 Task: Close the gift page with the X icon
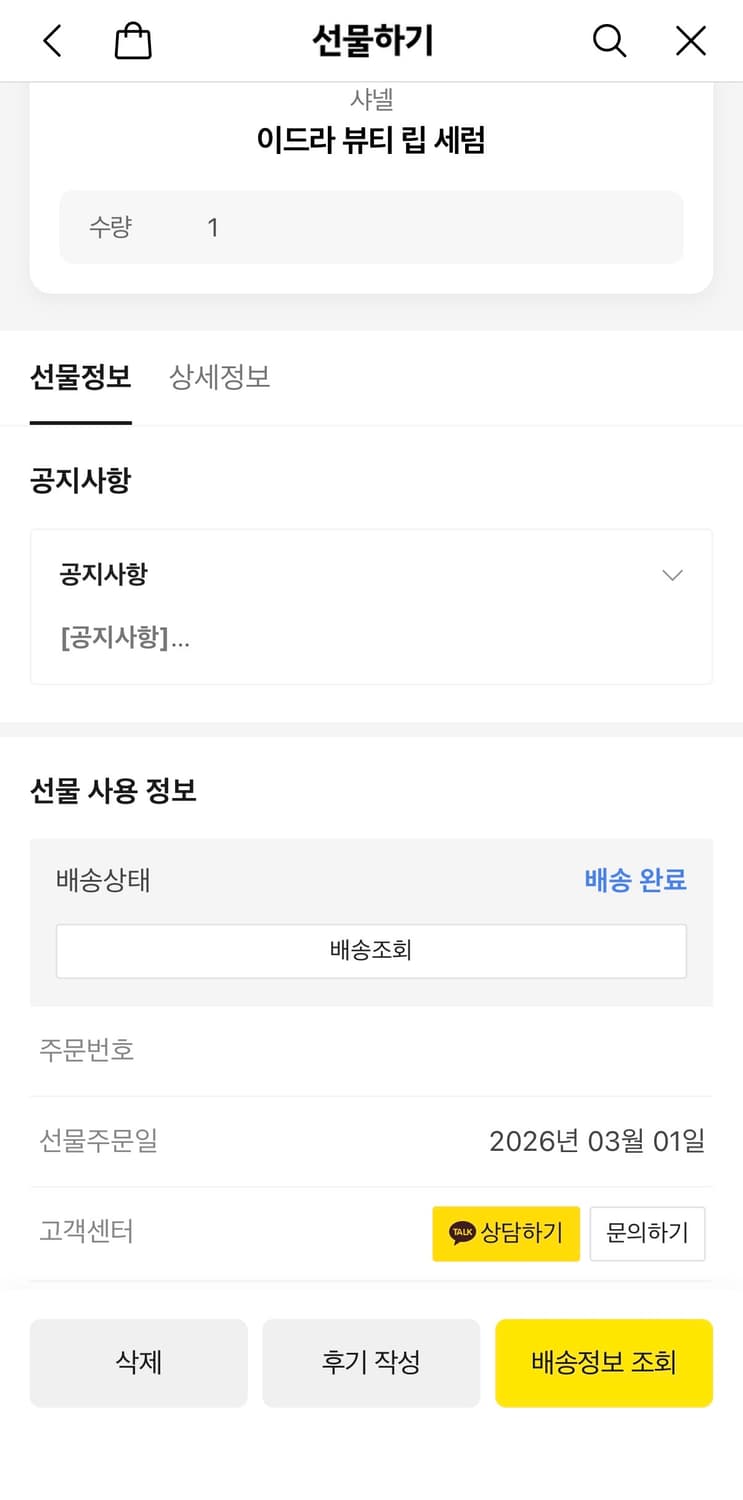pyautogui.click(x=690, y=40)
